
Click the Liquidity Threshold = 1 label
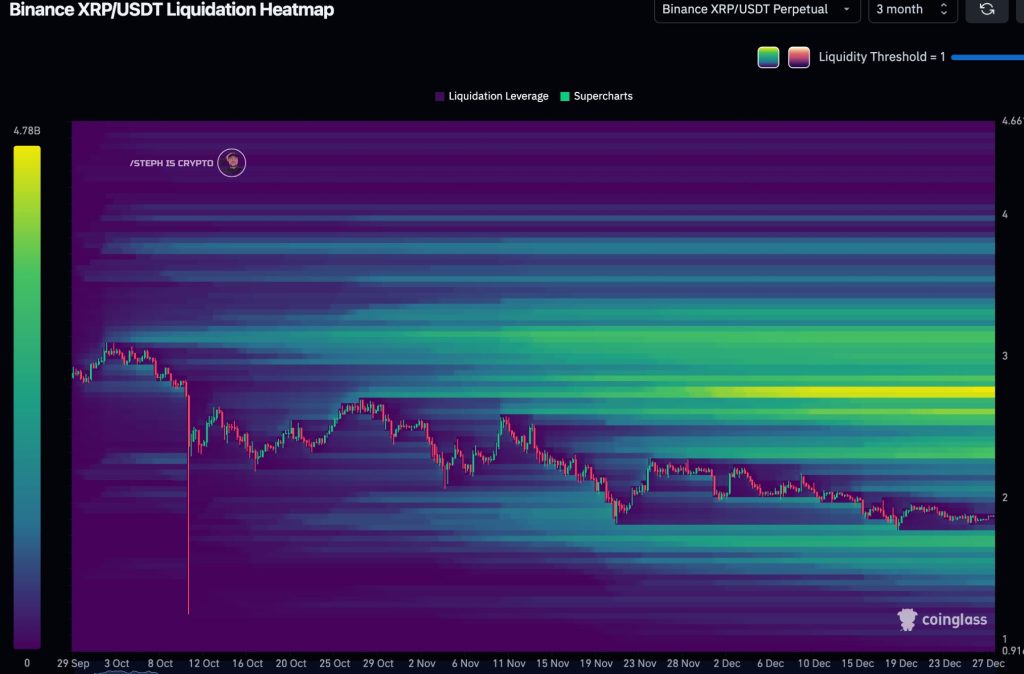(881, 57)
